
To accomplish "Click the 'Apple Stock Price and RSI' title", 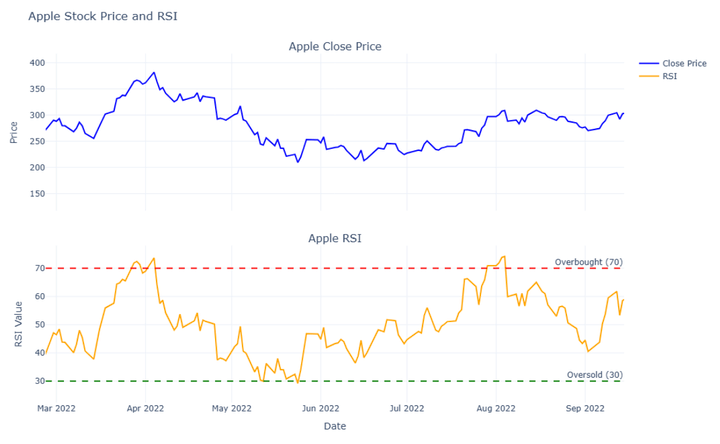I will [x=103, y=16].
